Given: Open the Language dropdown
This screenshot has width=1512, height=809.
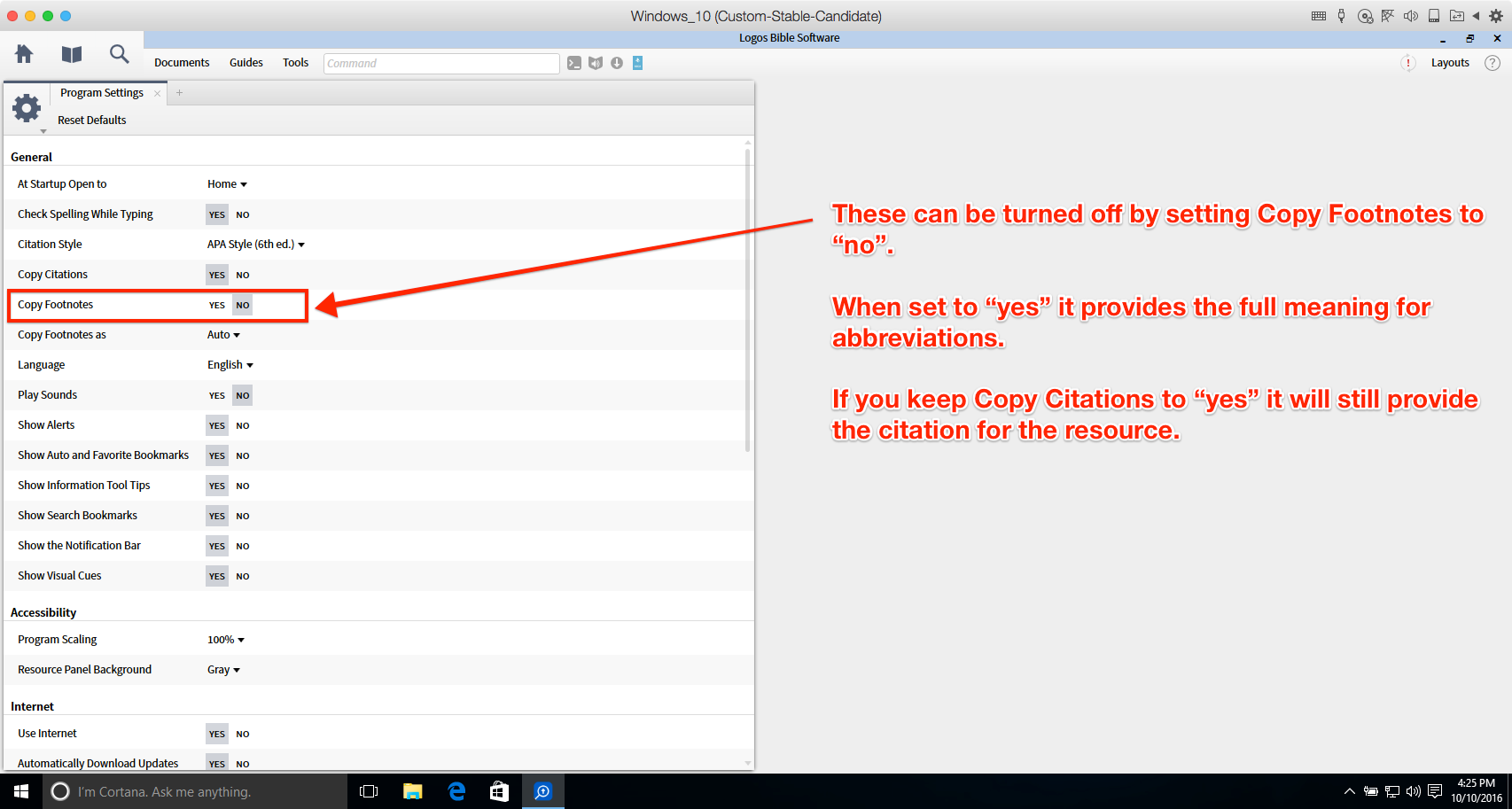Looking at the screenshot, I should pos(230,365).
